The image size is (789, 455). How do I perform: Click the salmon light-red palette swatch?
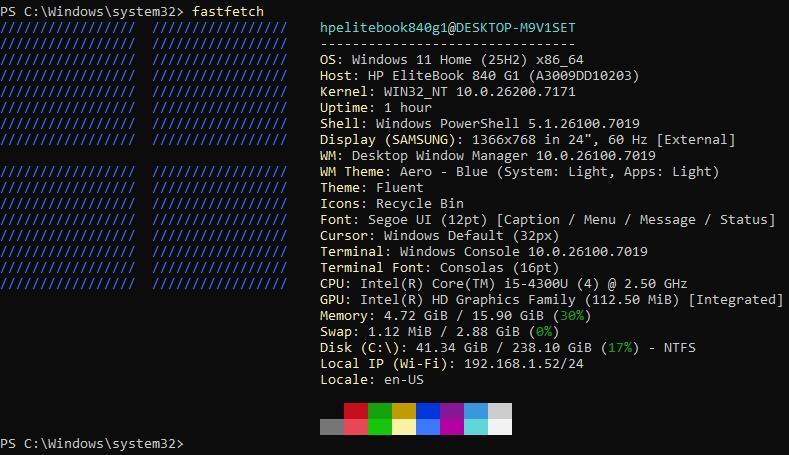click(x=356, y=427)
